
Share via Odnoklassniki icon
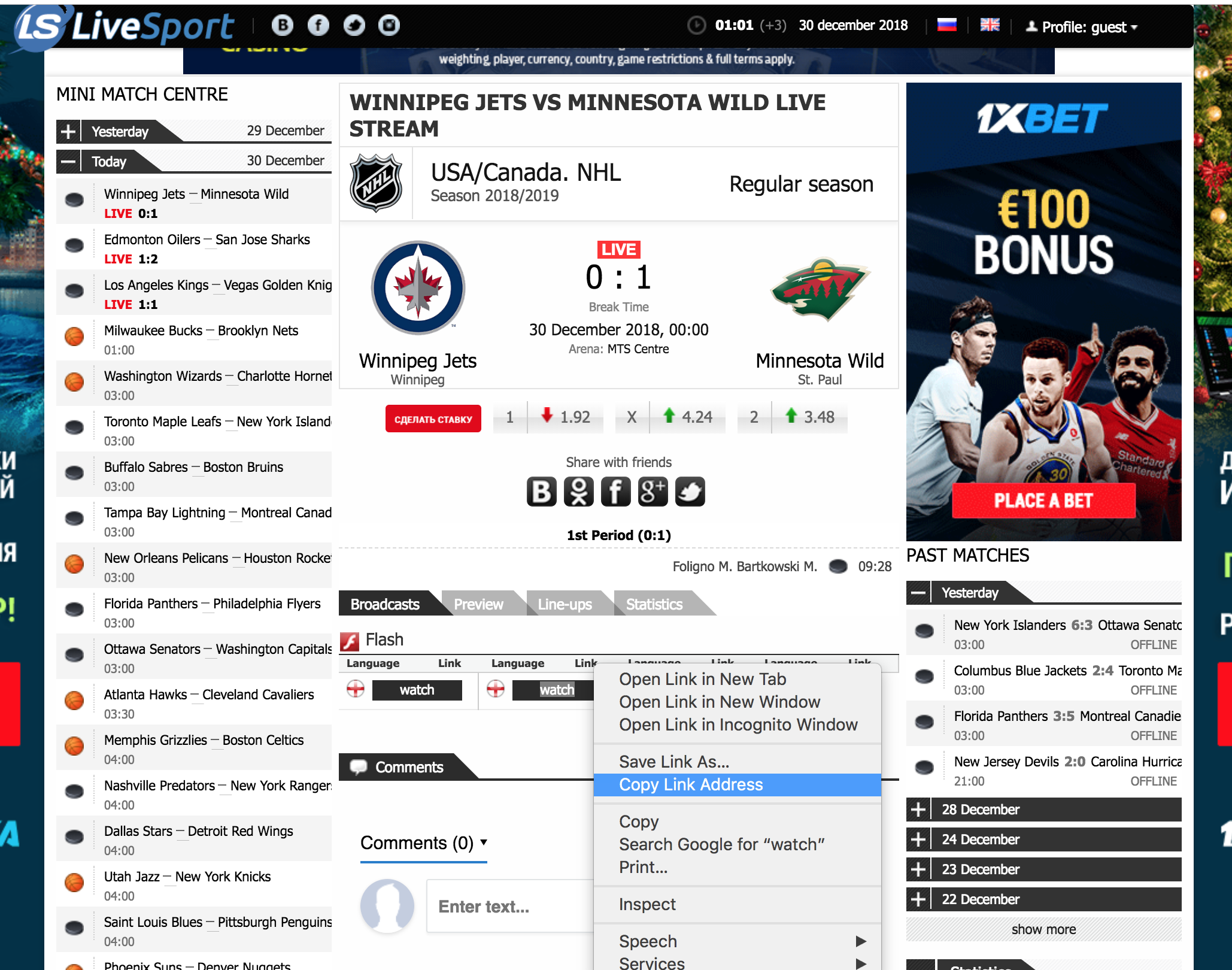pos(579,492)
